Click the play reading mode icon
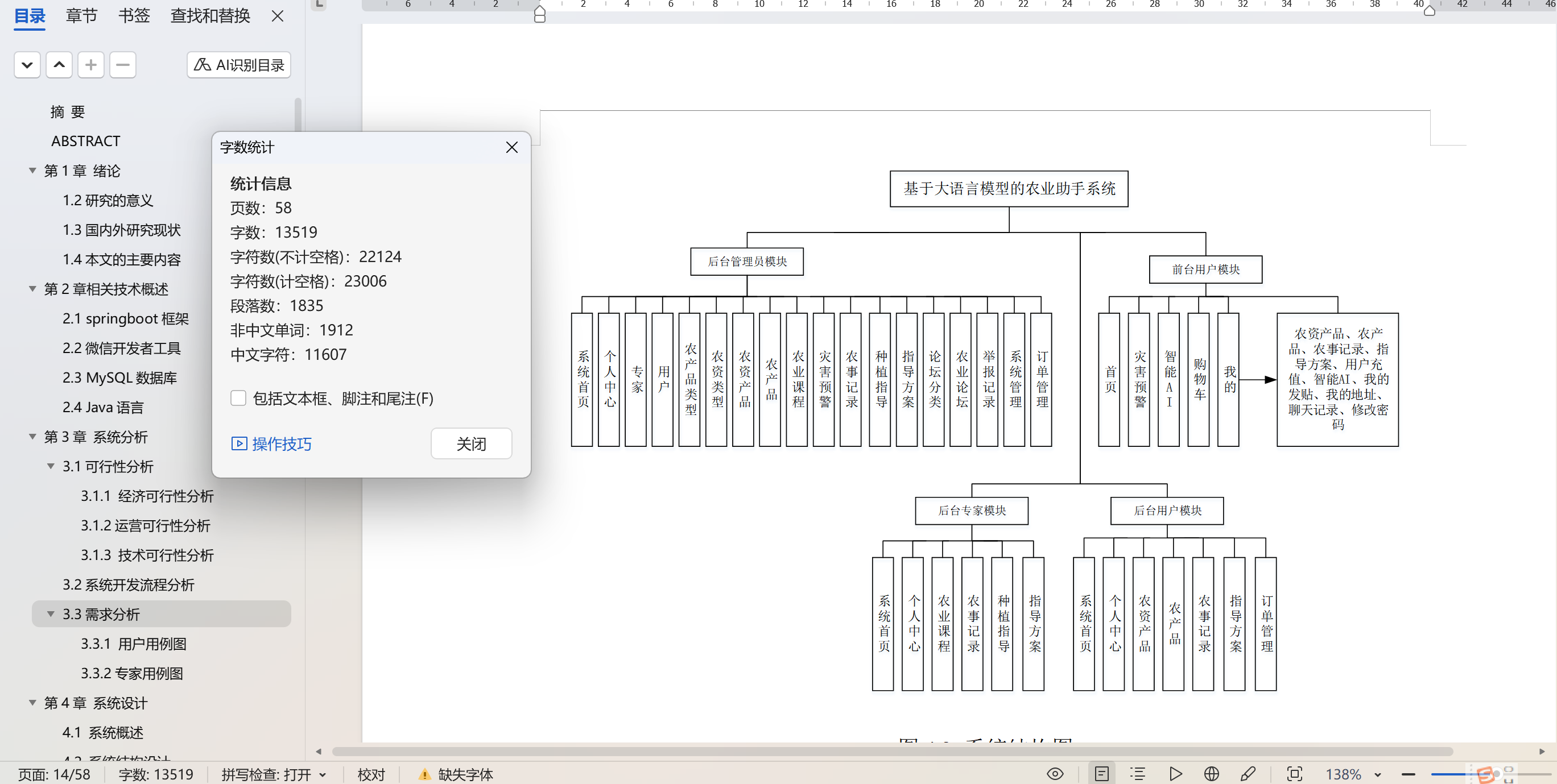 pyautogui.click(x=1175, y=774)
